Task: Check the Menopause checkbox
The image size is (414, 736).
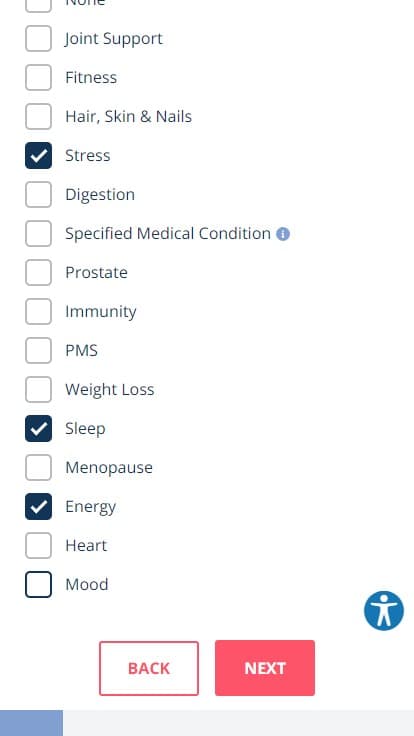Action: tap(38, 467)
